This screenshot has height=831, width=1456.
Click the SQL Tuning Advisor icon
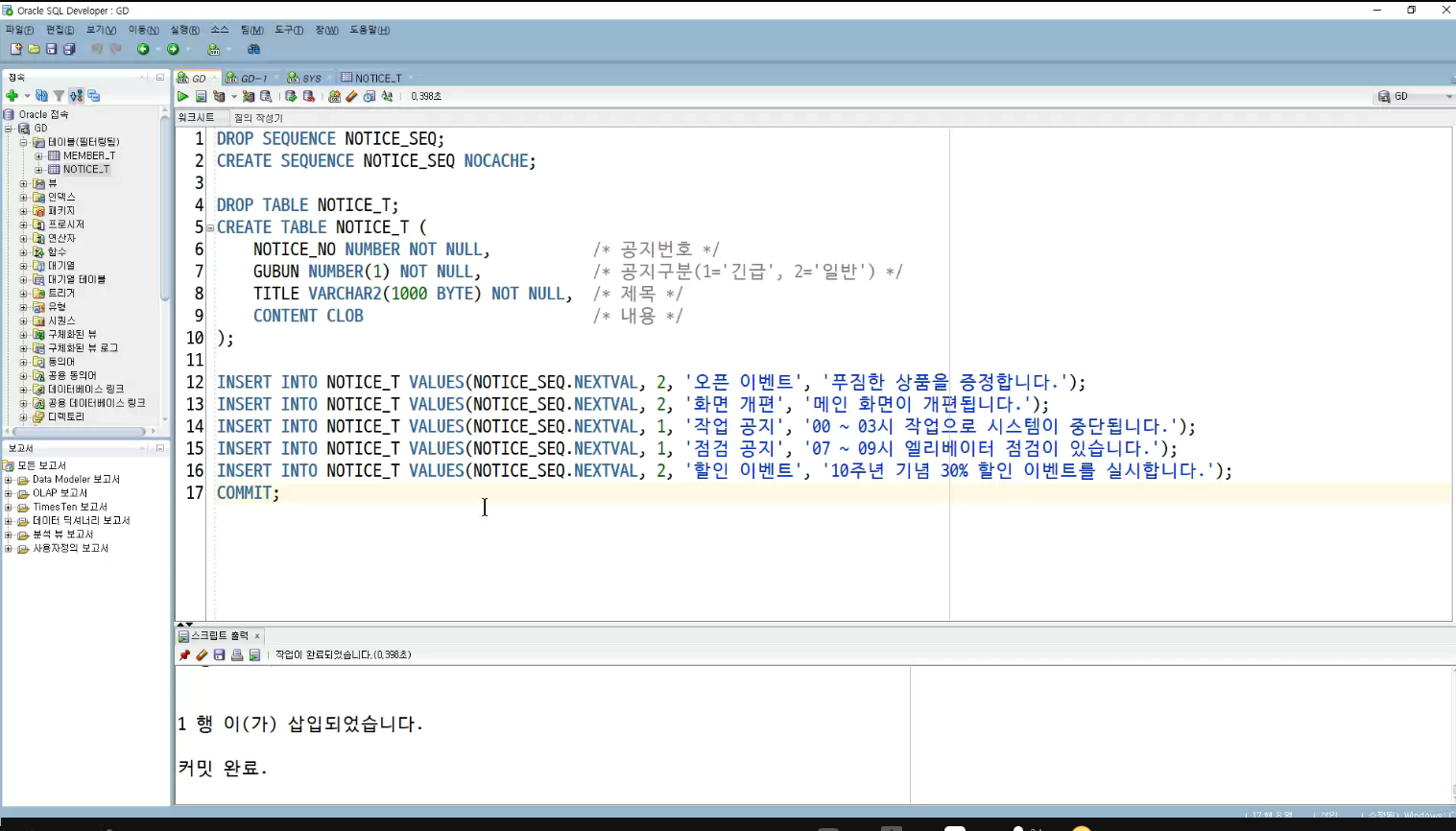pos(266,96)
